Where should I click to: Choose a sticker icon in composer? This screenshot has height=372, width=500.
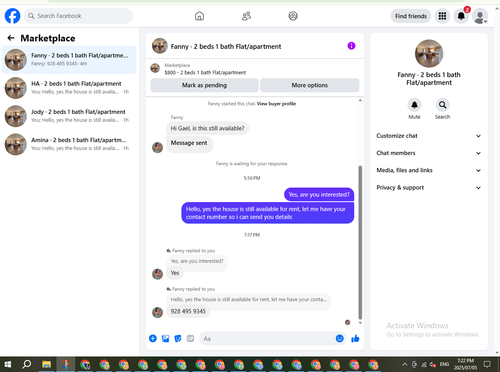(x=178, y=339)
